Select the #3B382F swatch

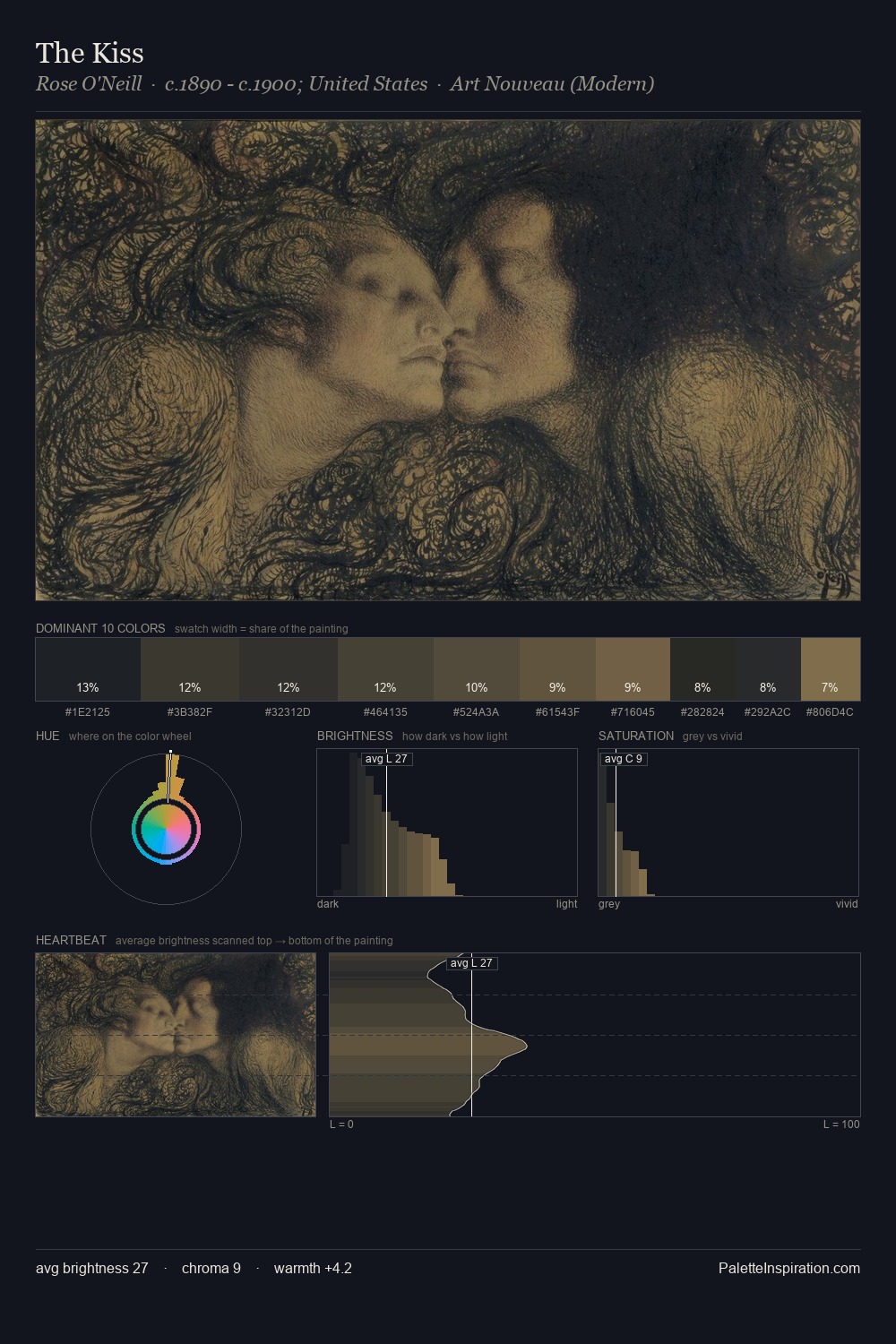tap(190, 668)
